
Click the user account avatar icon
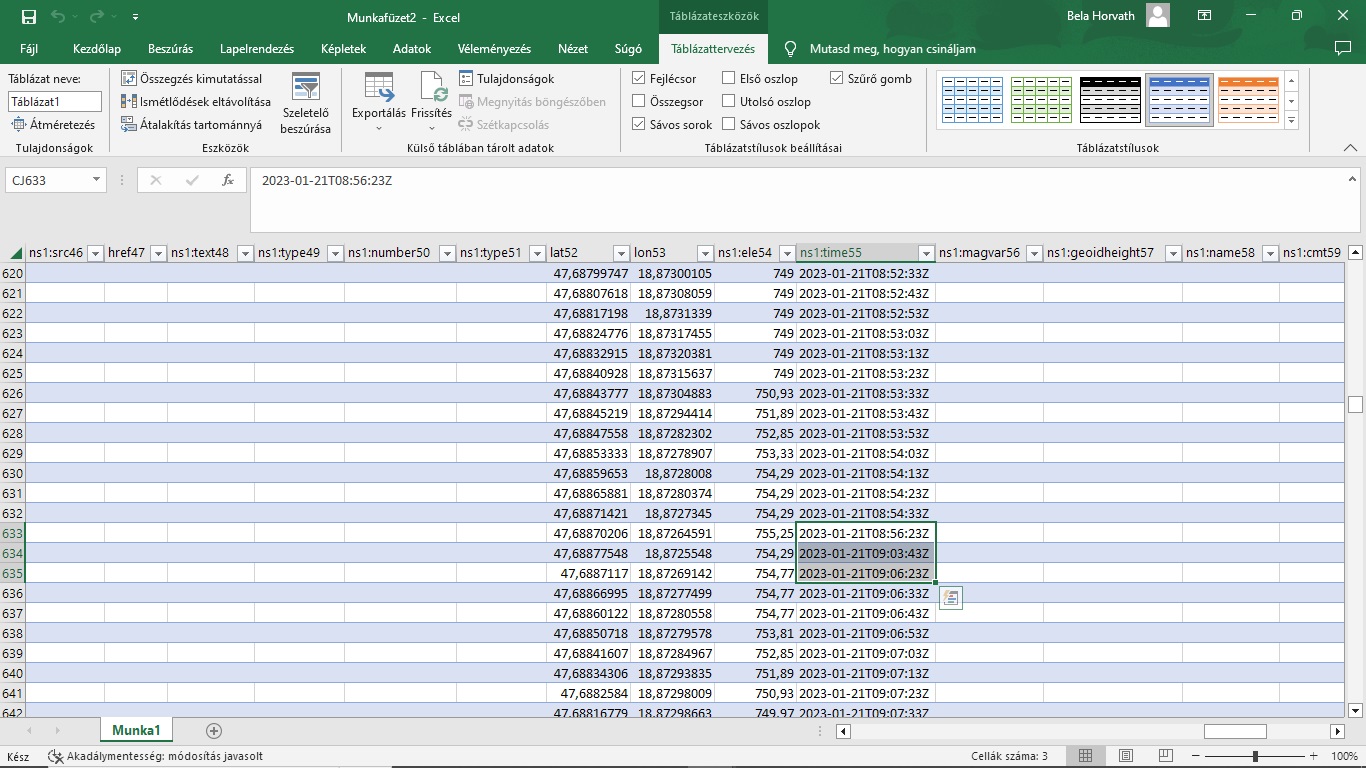[x=1158, y=15]
